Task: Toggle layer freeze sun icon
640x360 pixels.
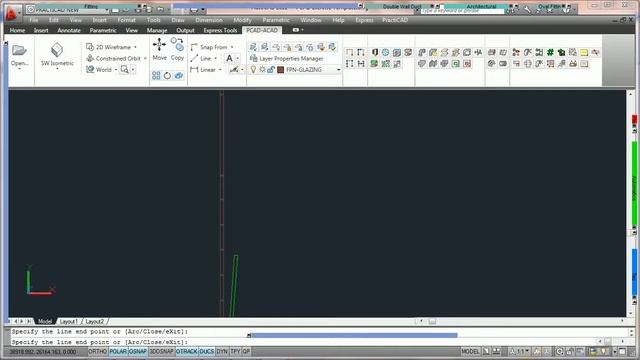Action: pyautogui.click(x=262, y=70)
